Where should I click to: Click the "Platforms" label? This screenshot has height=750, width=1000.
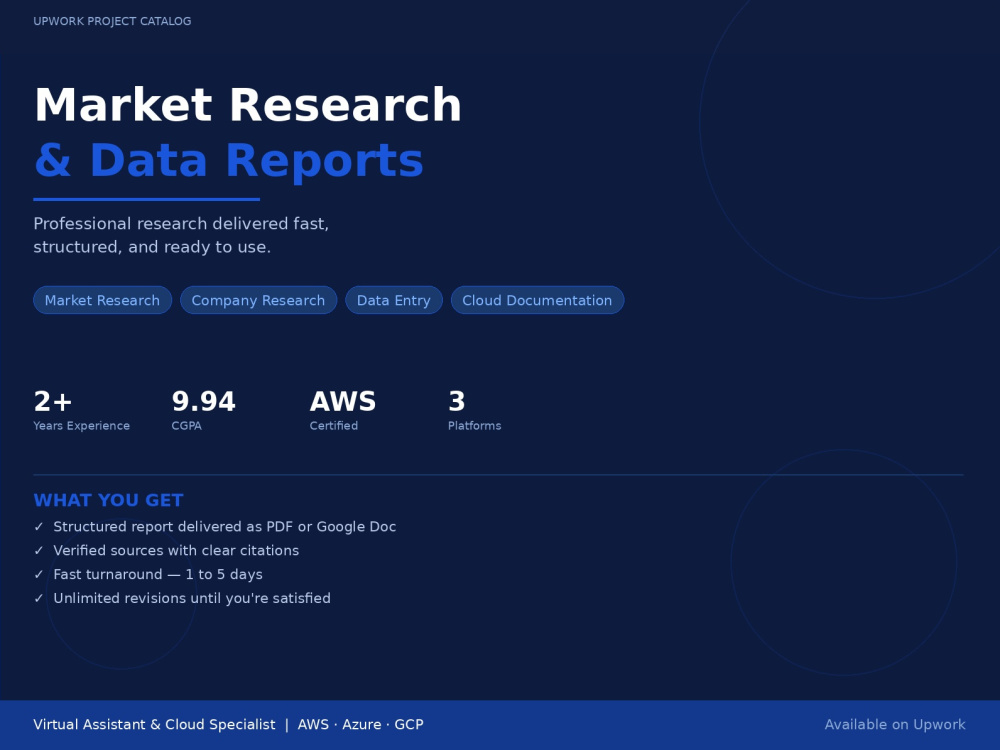coord(474,425)
